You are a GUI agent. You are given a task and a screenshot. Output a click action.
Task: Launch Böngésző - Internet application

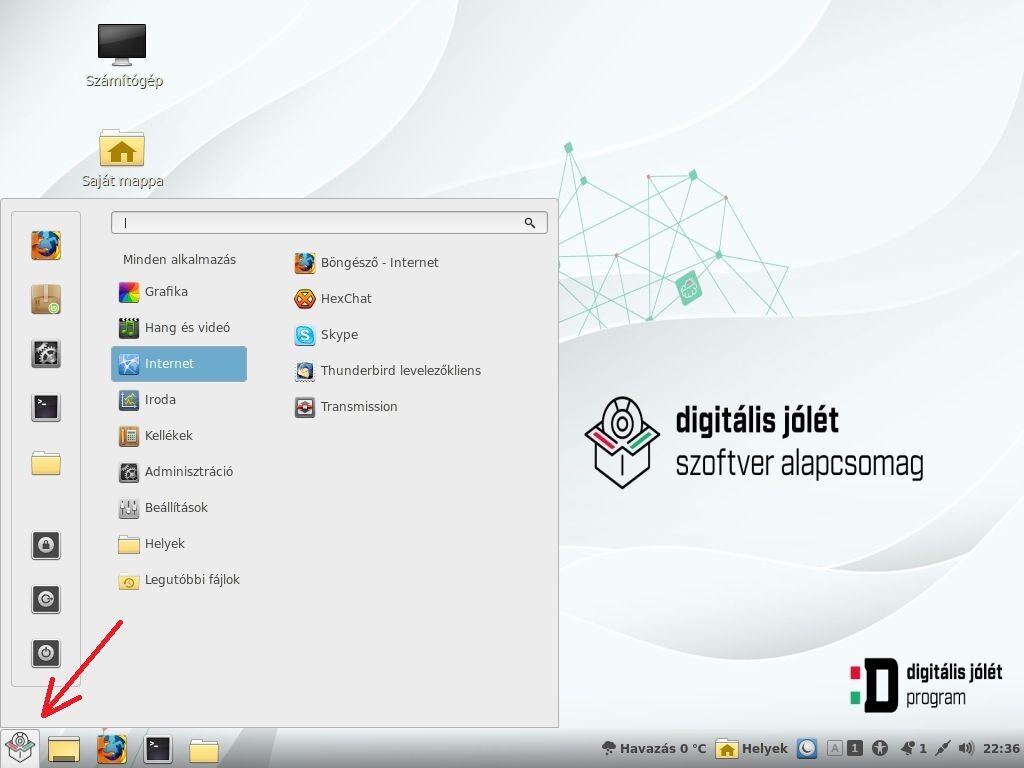point(366,263)
